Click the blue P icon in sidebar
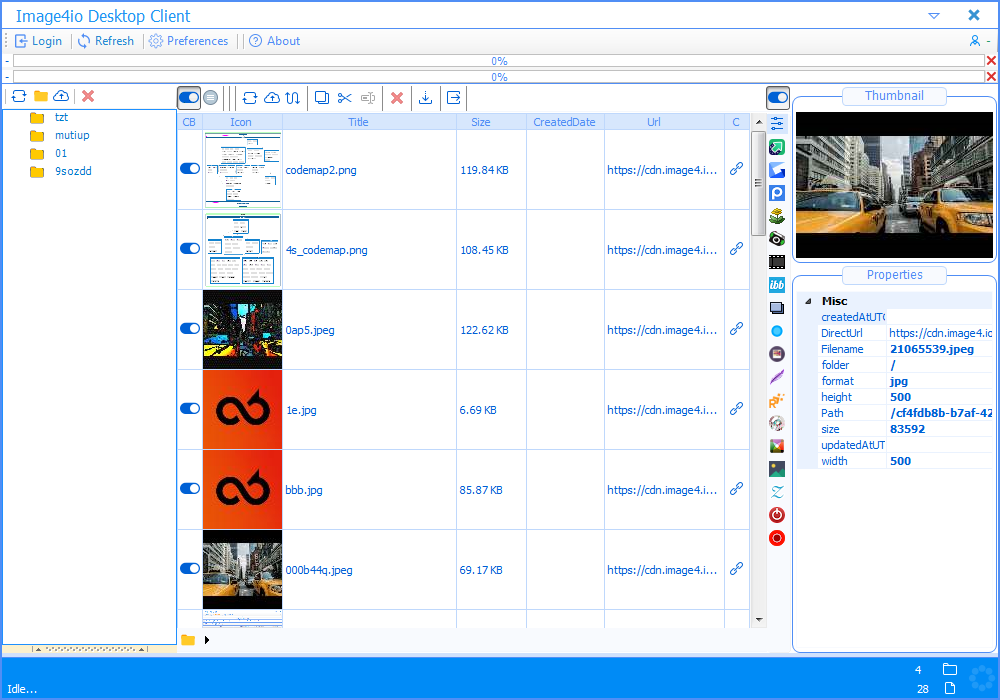The image size is (1000, 700). (777, 193)
